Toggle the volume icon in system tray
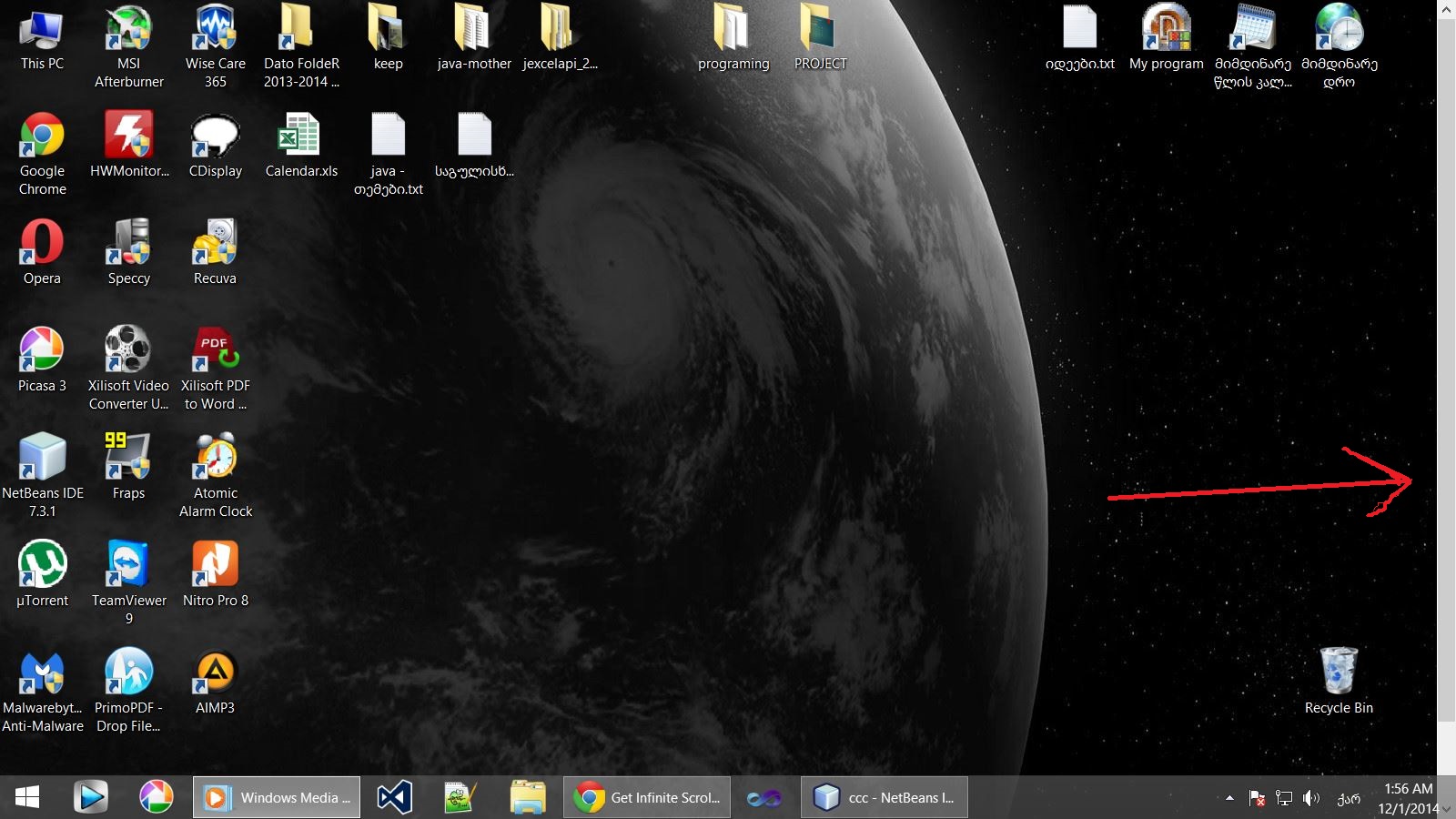Screen dimensions: 1456x819 pyautogui.click(x=1311, y=798)
